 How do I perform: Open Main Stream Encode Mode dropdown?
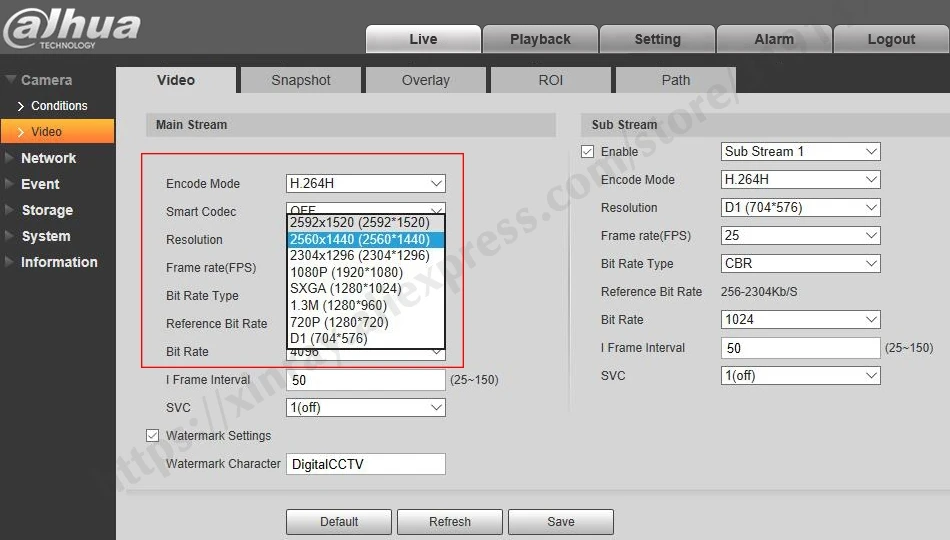(x=365, y=183)
